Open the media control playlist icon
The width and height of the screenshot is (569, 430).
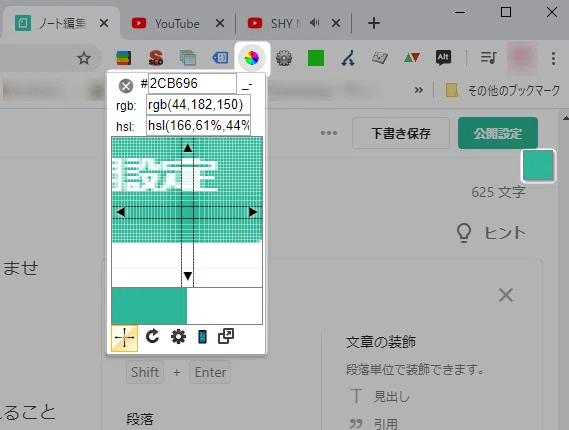488,58
